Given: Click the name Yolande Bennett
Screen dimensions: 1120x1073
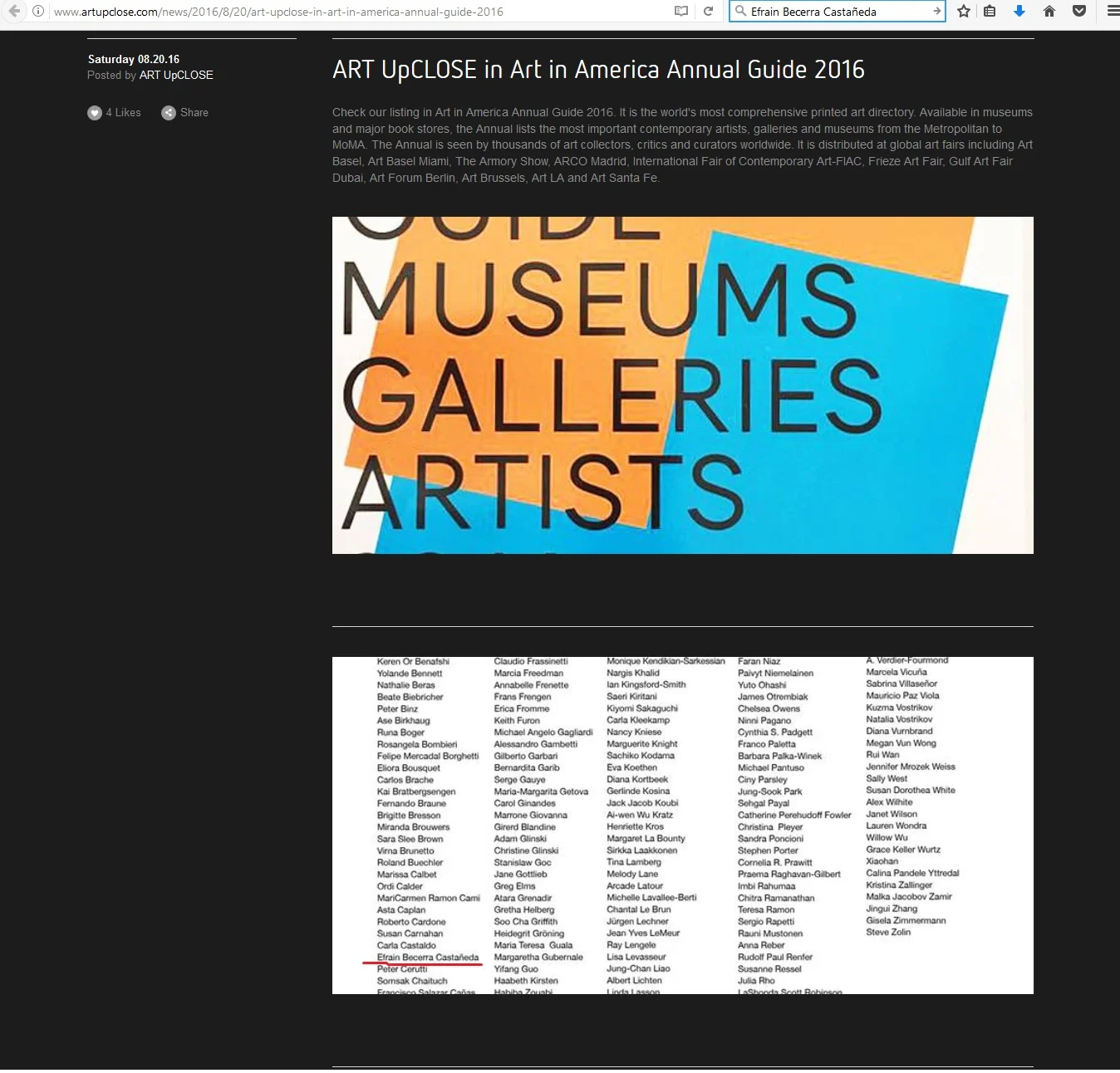Looking at the screenshot, I should (410, 674).
